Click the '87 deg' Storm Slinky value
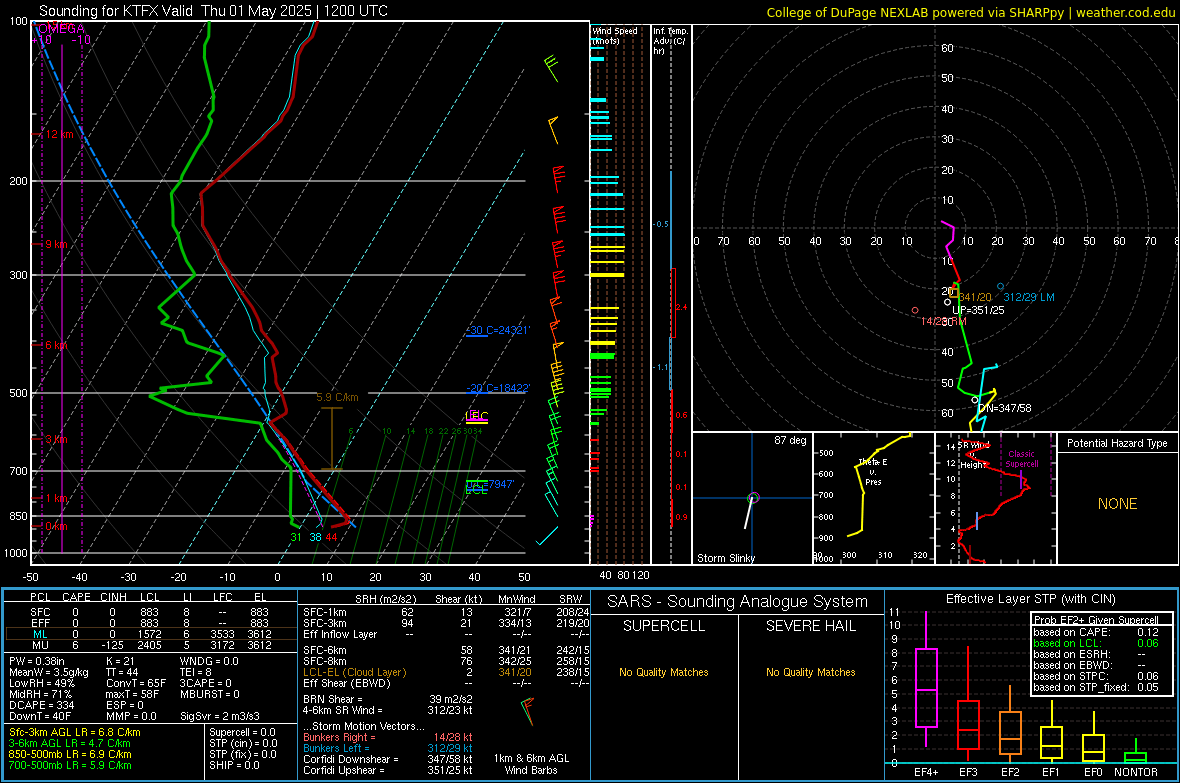Image resolution: width=1180 pixels, height=783 pixels. pyautogui.click(x=790, y=440)
